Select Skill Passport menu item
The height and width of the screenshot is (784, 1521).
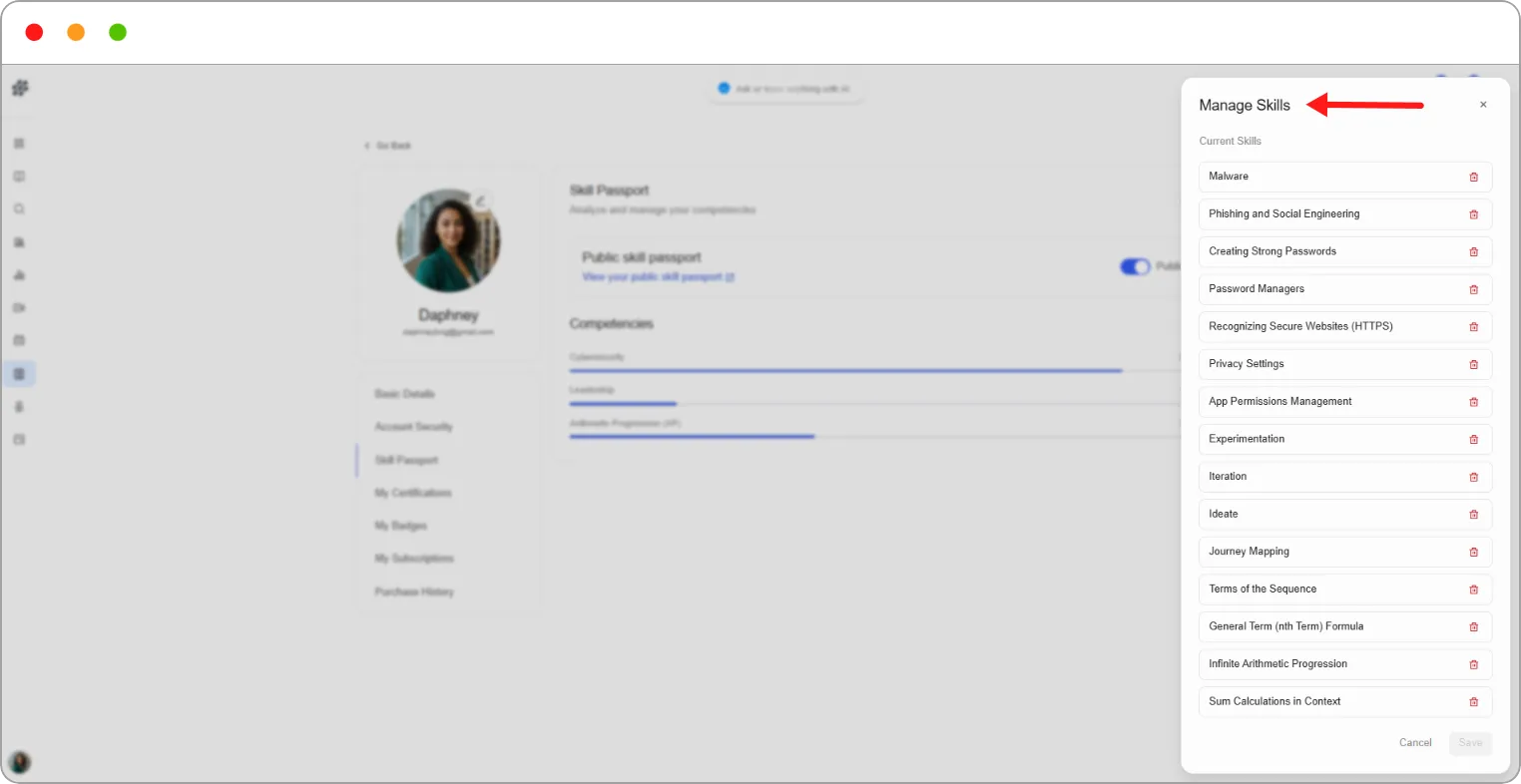pyautogui.click(x=406, y=460)
